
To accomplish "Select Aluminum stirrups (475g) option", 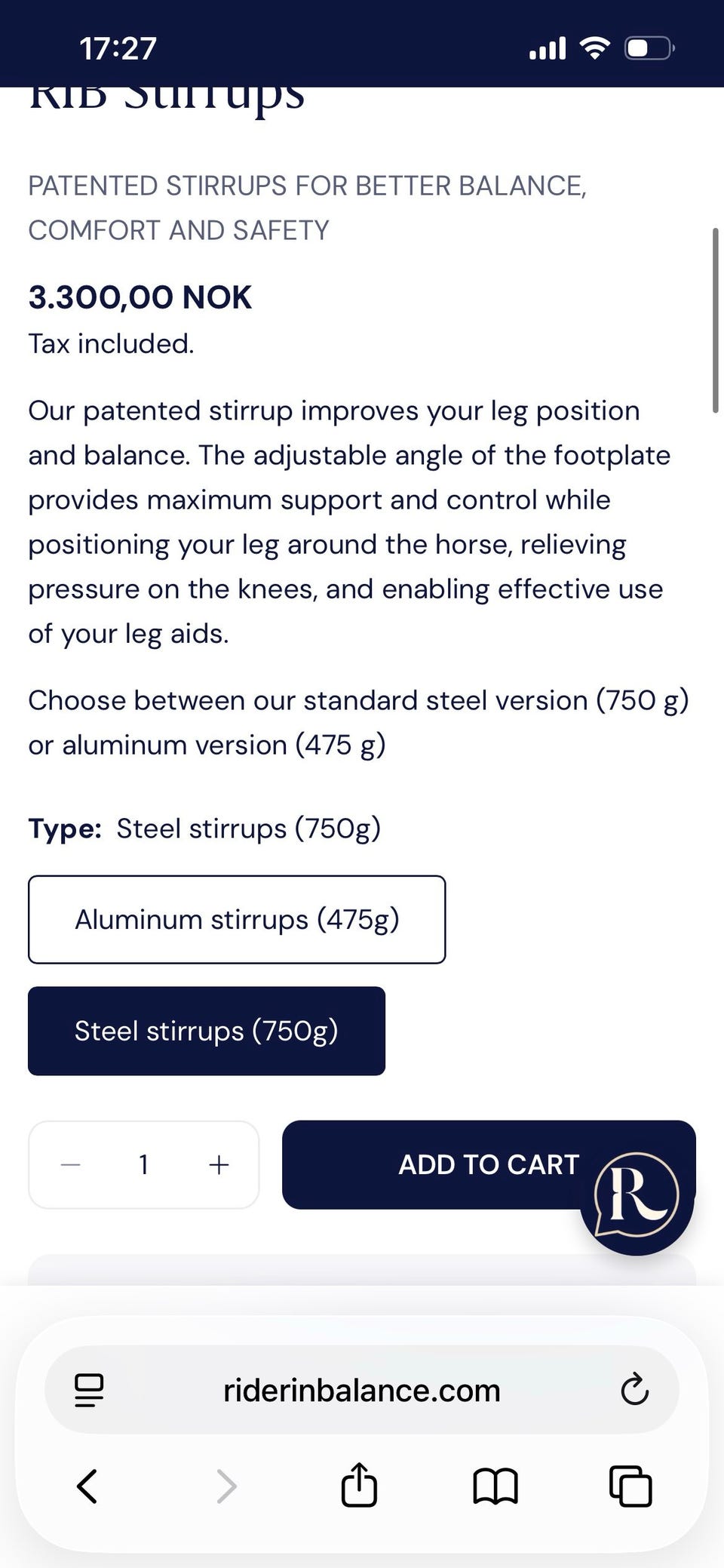I will click(x=237, y=919).
